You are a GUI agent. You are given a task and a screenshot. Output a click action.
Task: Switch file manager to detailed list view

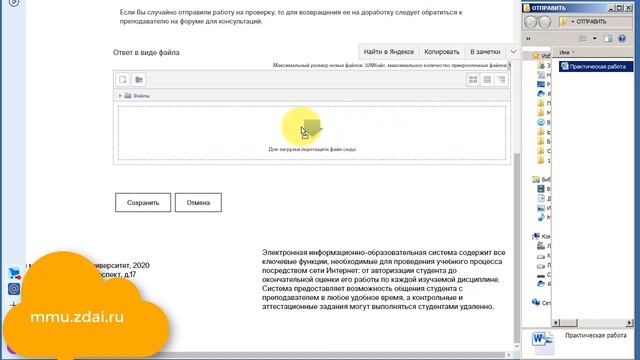487,80
